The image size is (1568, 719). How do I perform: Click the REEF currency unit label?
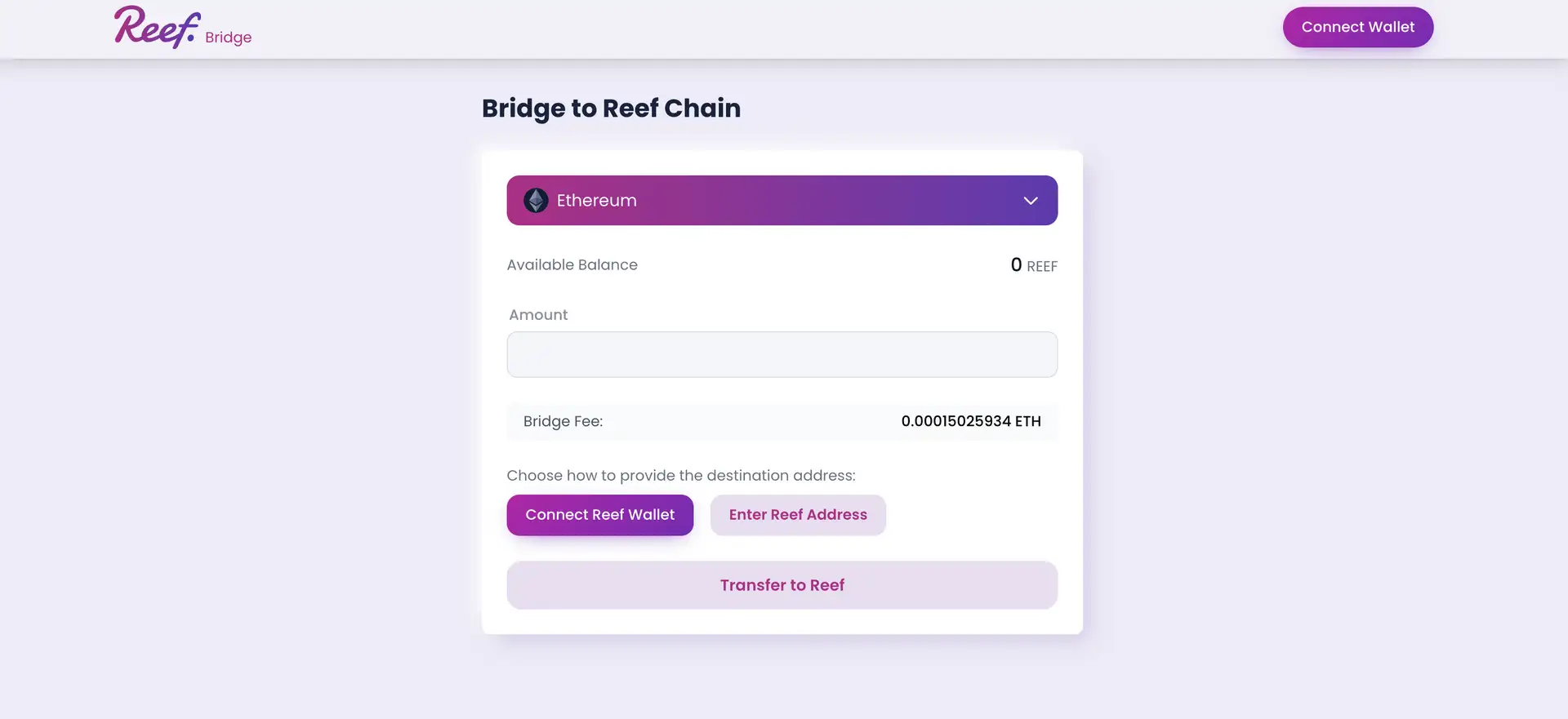[1041, 266]
